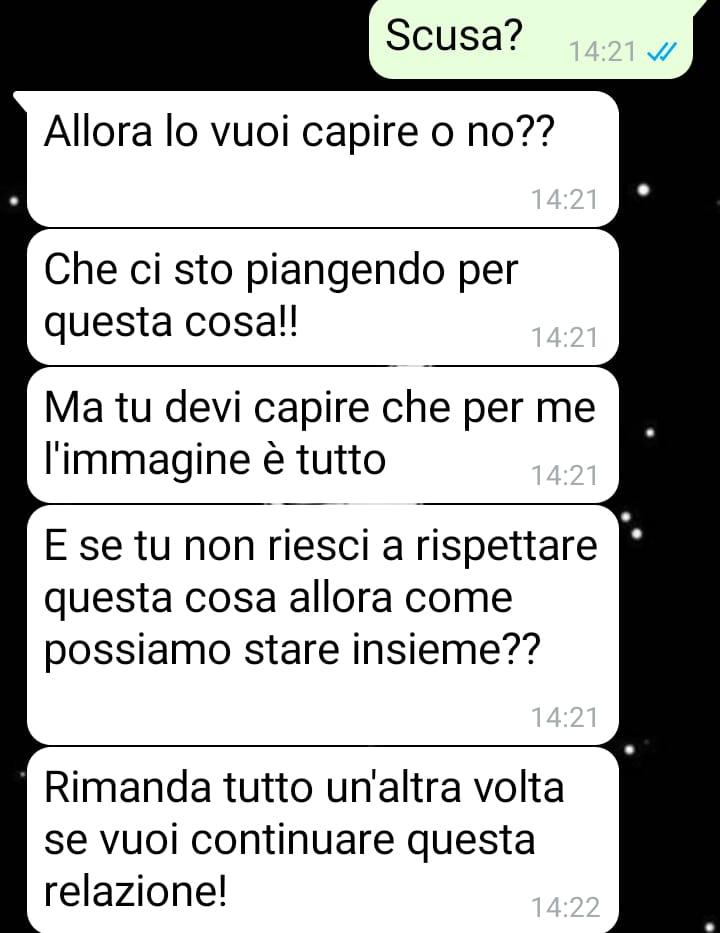Click the text 'possiamo stare insieme??'

tap(293, 650)
